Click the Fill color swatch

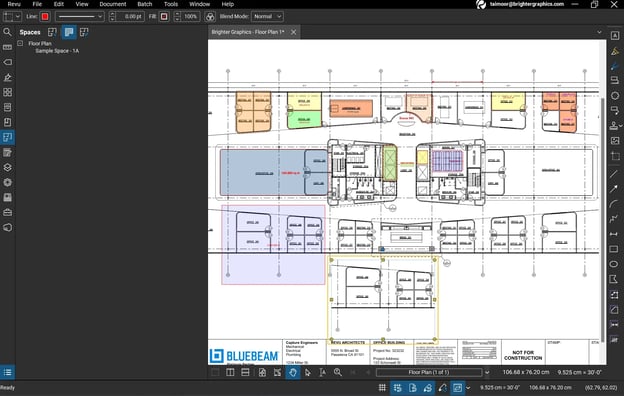point(164,17)
